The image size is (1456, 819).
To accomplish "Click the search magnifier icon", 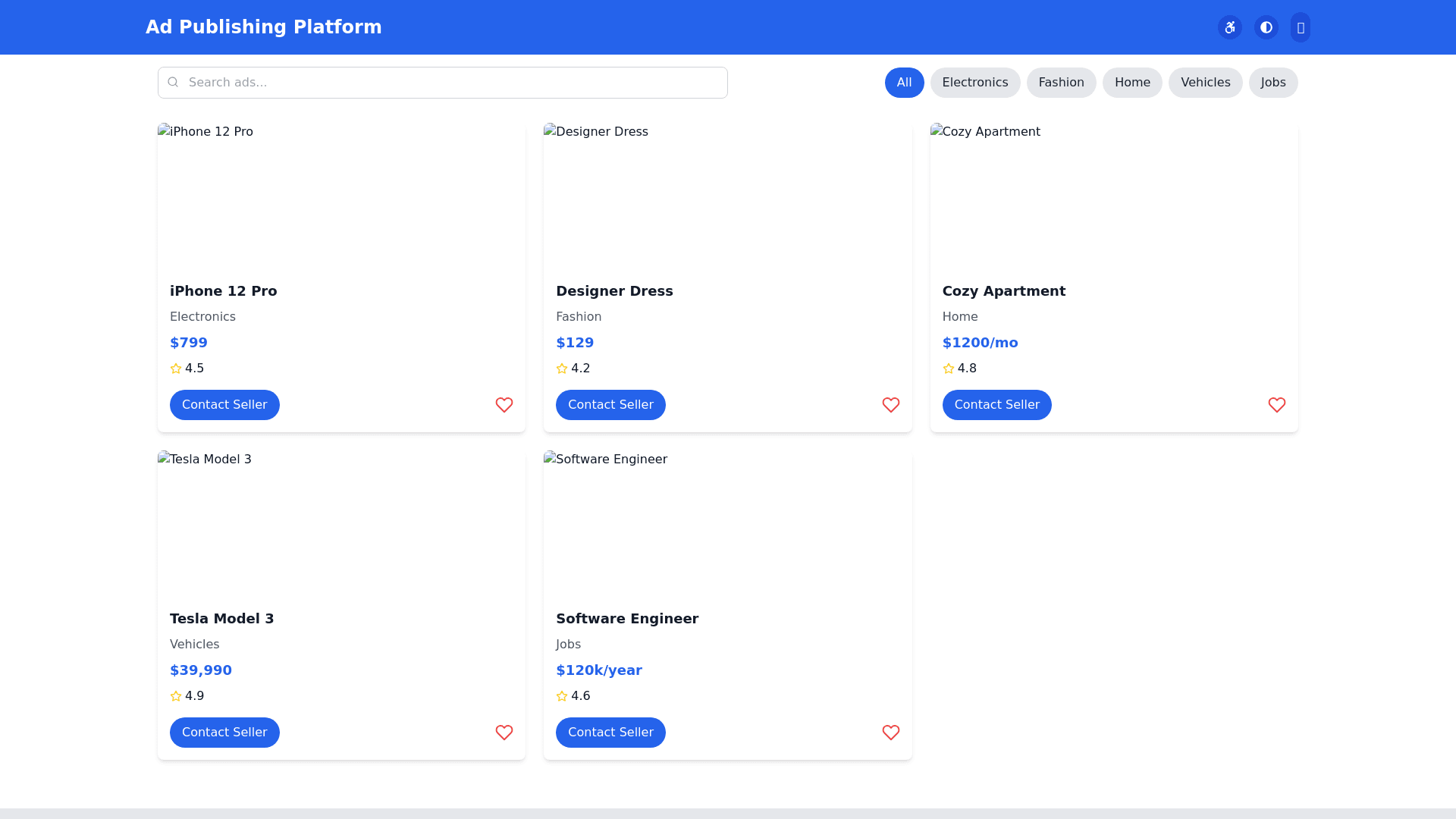I will click(173, 82).
